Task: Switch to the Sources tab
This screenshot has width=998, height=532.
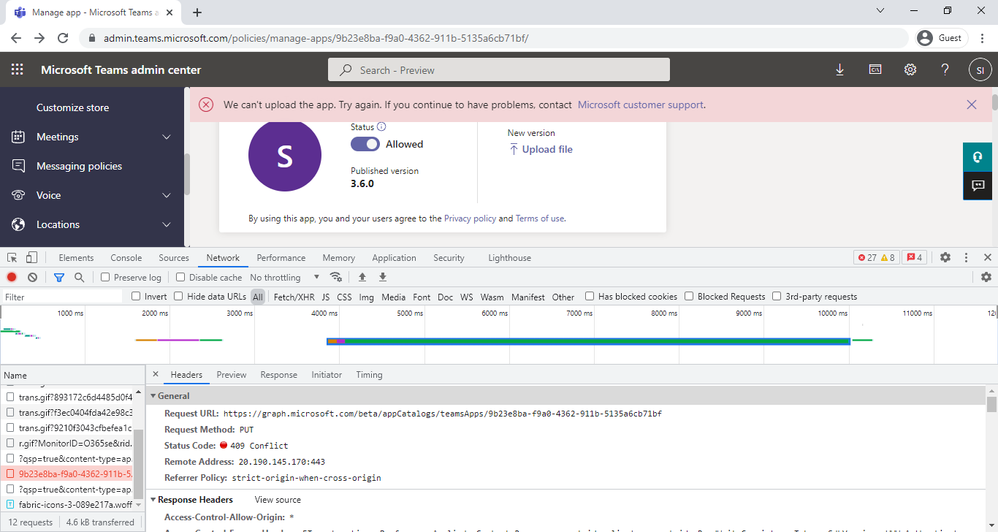Action: click(174, 258)
